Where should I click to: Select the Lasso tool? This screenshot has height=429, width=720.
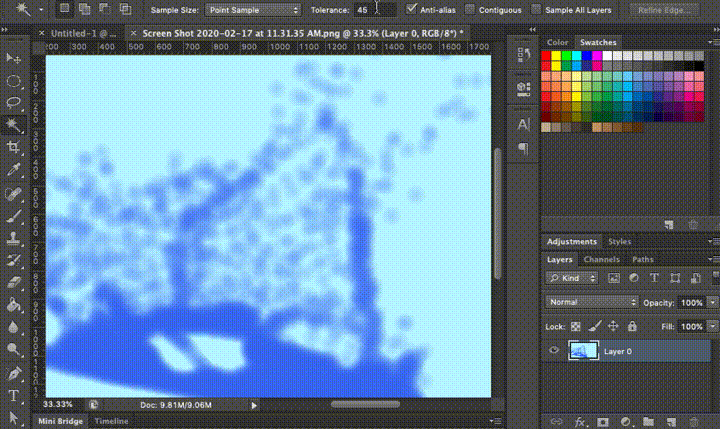point(13,102)
